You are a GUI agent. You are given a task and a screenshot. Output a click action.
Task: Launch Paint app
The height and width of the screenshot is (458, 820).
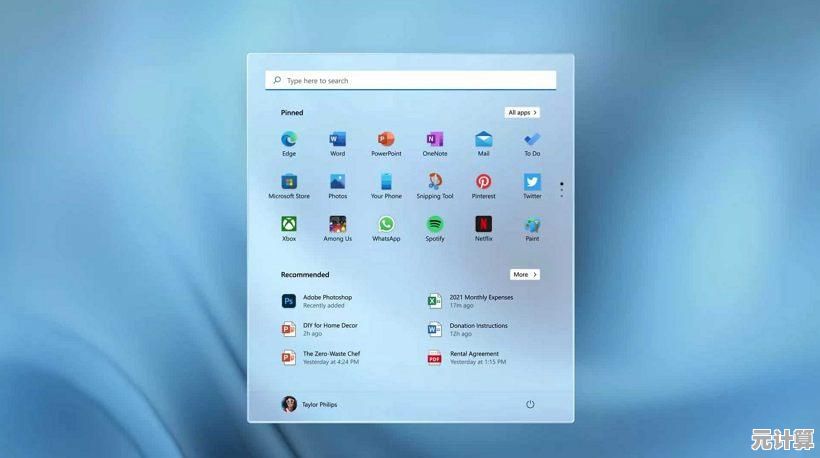coord(532,228)
